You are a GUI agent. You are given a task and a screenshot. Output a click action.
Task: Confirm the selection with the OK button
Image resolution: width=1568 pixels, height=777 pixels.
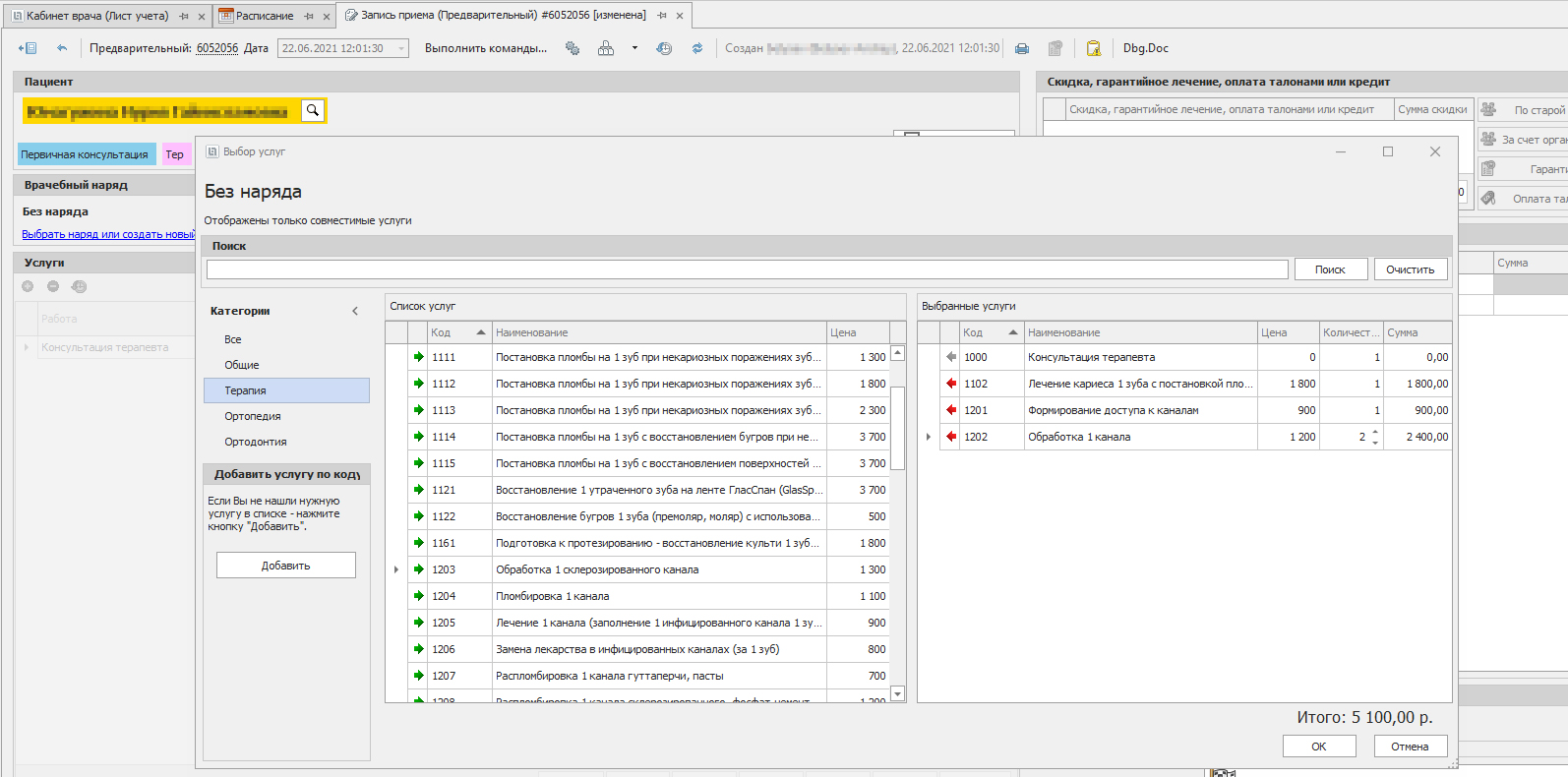1318,747
